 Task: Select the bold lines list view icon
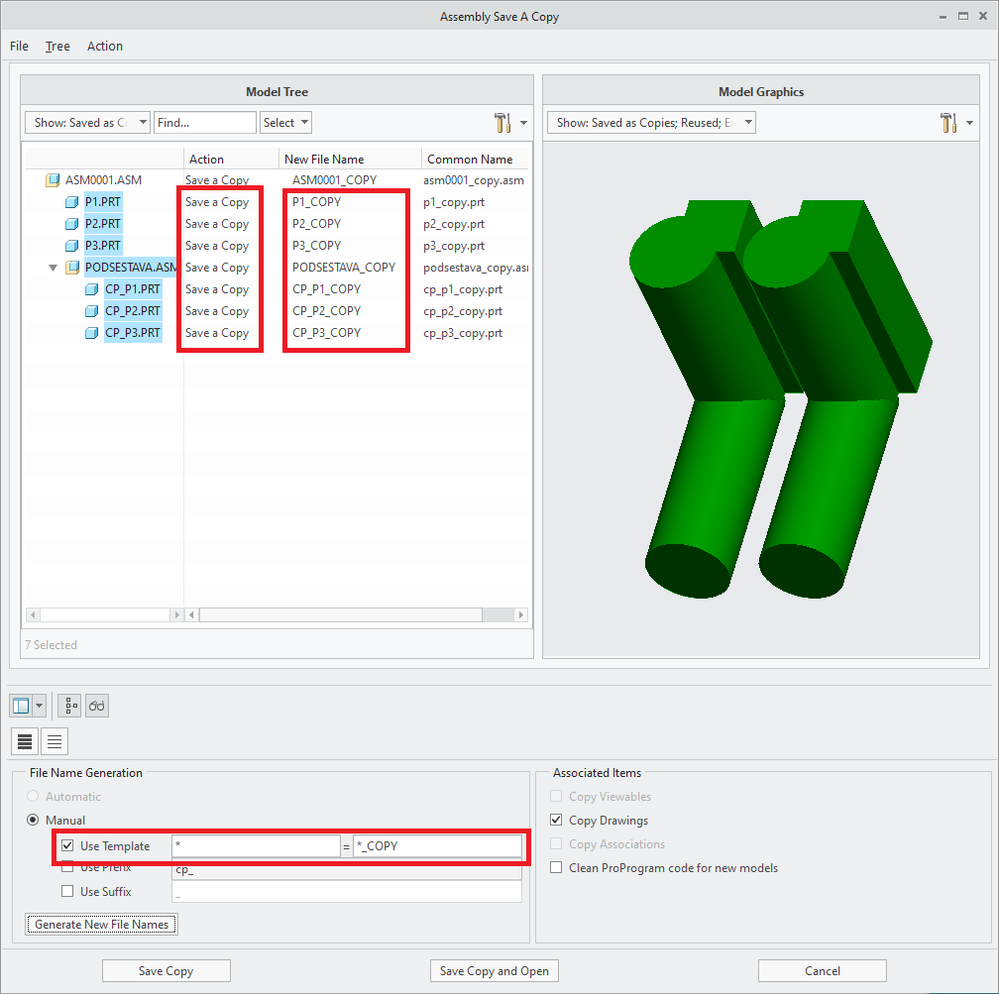[26, 741]
